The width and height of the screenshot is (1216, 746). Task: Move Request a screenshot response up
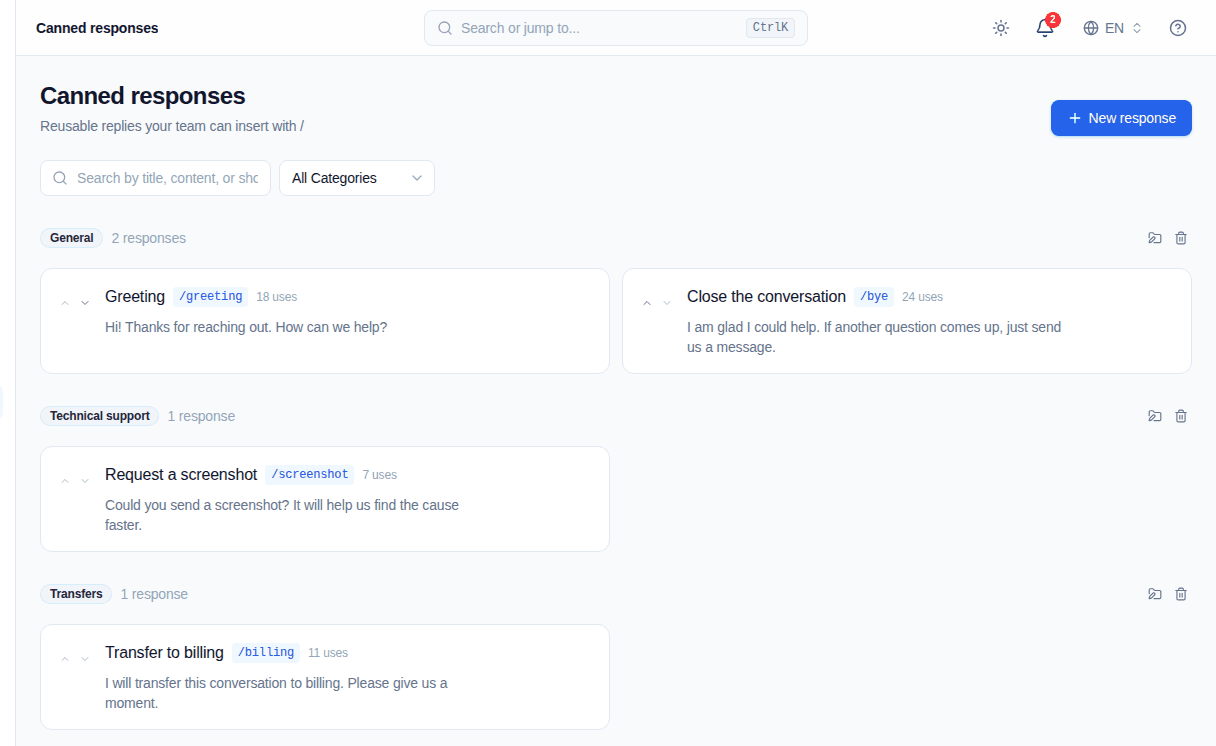65,480
